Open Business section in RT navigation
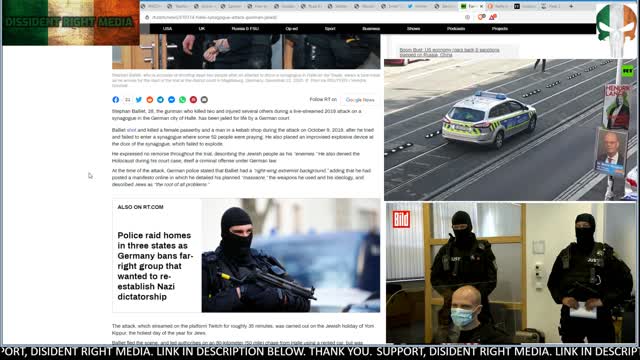Image resolution: width=640 pixels, height=360 pixels. (371, 29)
